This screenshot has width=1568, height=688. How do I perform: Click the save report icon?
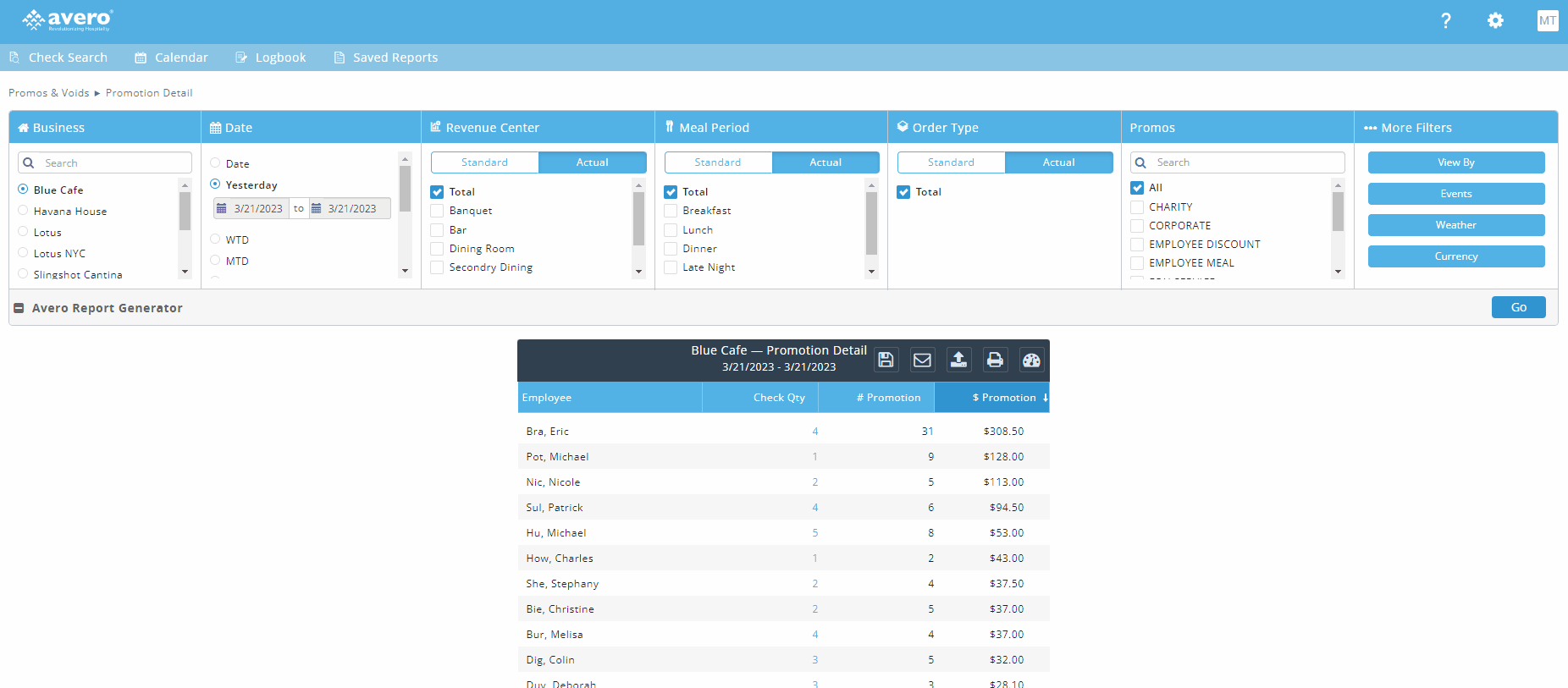(x=886, y=360)
